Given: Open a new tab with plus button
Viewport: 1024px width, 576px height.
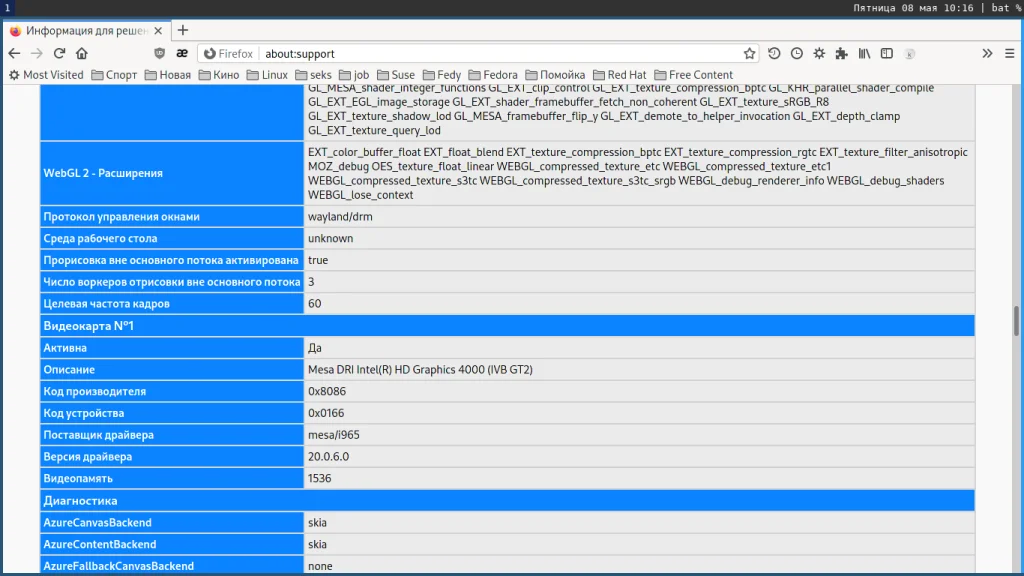Looking at the screenshot, I should 183,30.
